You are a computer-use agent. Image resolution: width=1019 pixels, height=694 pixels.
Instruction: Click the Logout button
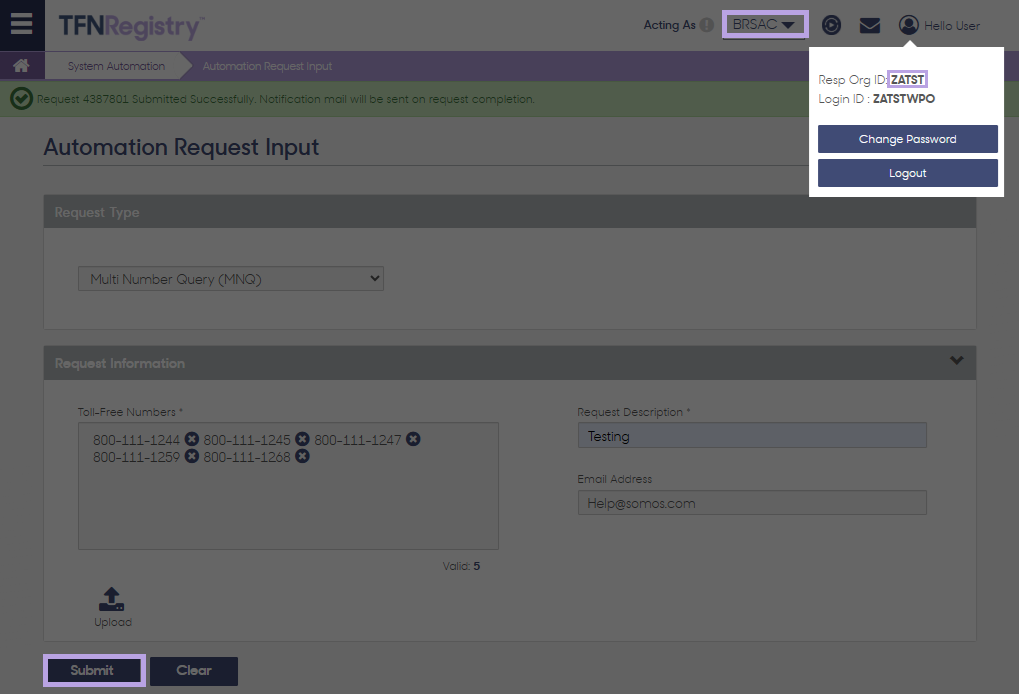click(x=907, y=173)
